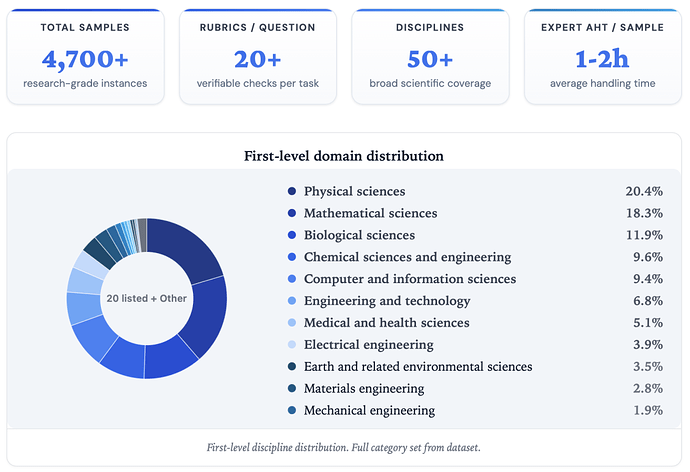
Task: Click Chemical sciences and engineering legend dot
Action: pyautogui.click(x=292, y=257)
